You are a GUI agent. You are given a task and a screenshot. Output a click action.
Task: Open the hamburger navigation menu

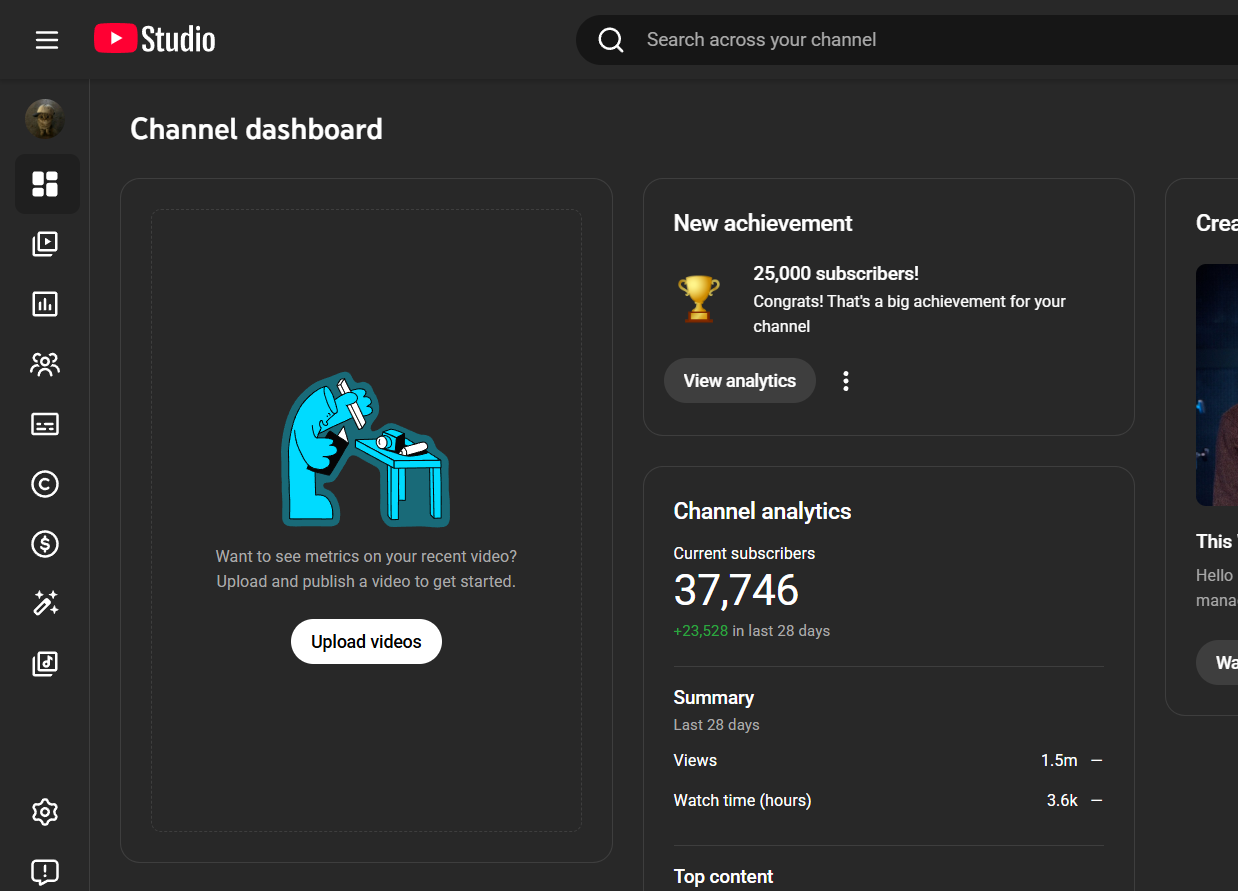coord(46,40)
